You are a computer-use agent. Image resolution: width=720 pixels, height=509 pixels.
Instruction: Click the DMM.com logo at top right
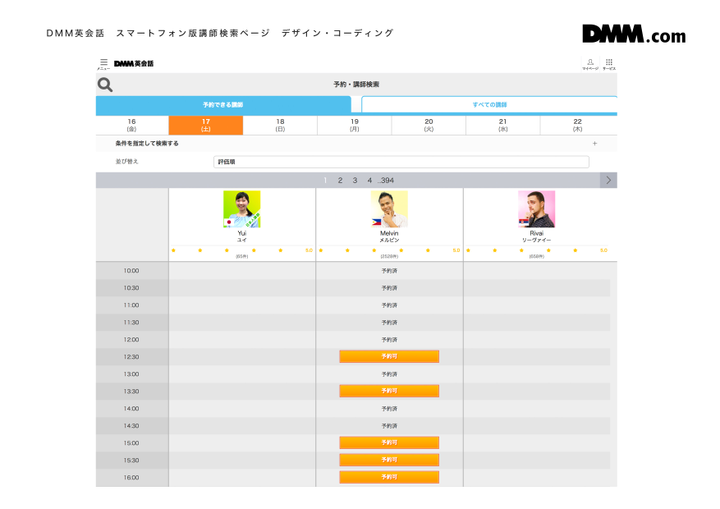634,34
